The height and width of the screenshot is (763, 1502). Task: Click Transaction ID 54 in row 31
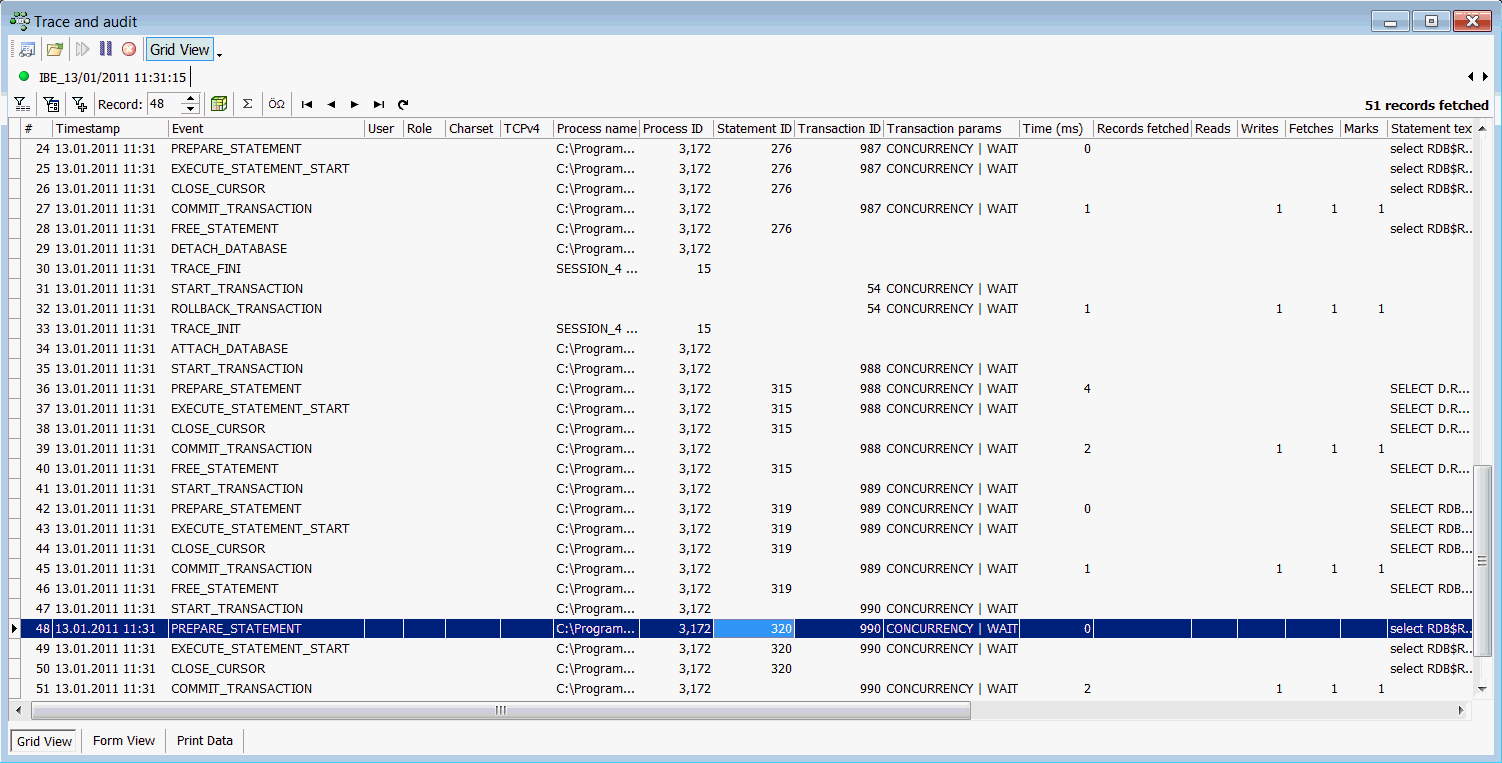click(839, 288)
